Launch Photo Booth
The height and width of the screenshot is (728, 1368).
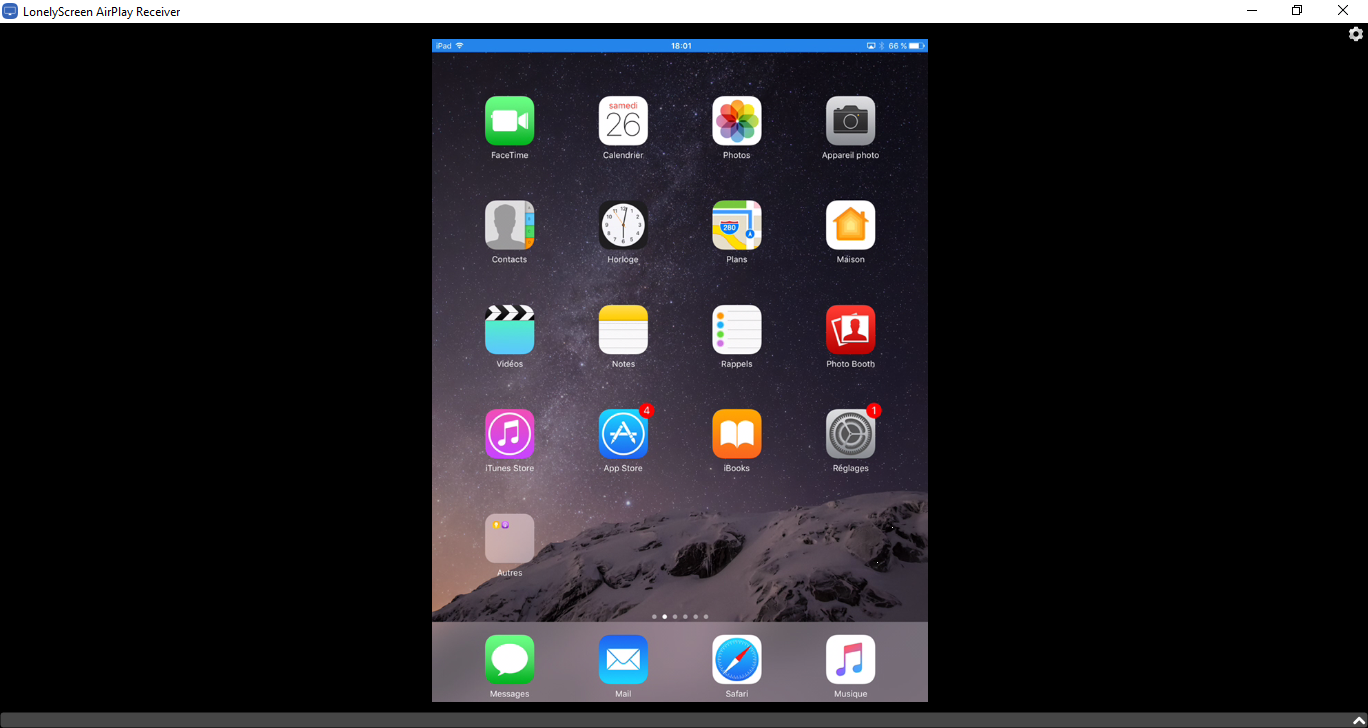pyautogui.click(x=851, y=330)
